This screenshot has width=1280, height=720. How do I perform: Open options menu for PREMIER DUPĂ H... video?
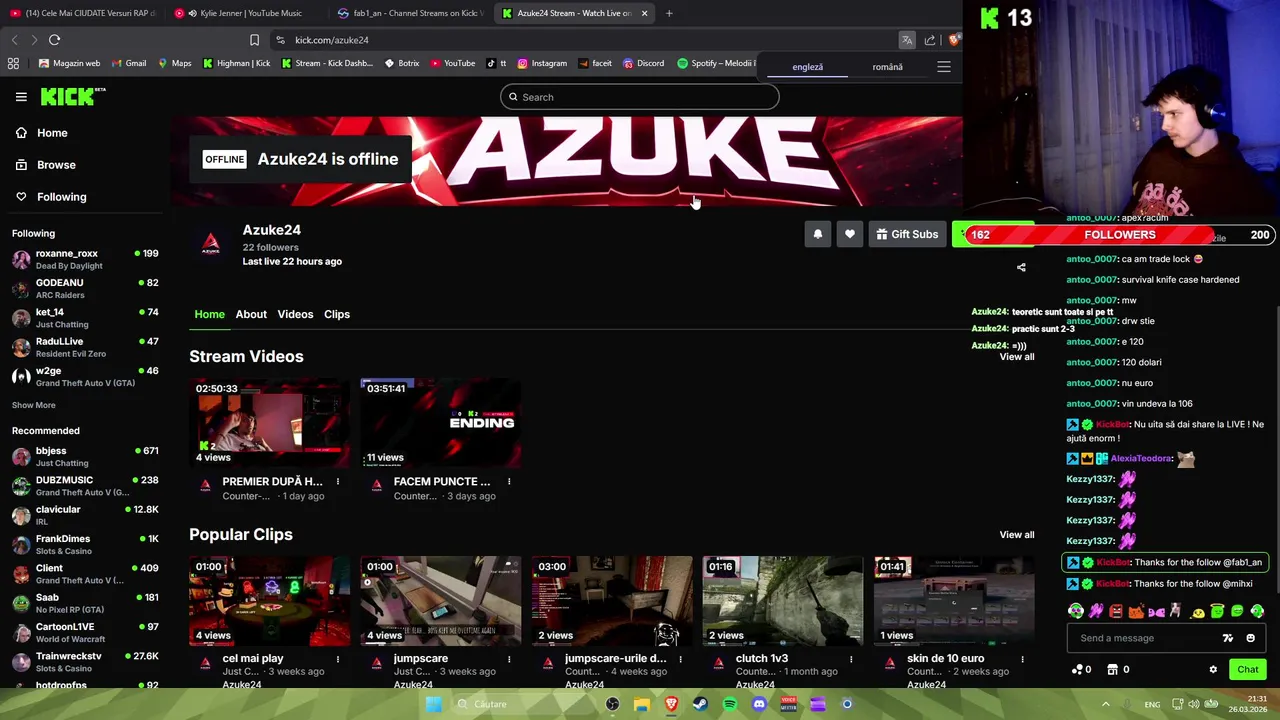[x=337, y=482]
